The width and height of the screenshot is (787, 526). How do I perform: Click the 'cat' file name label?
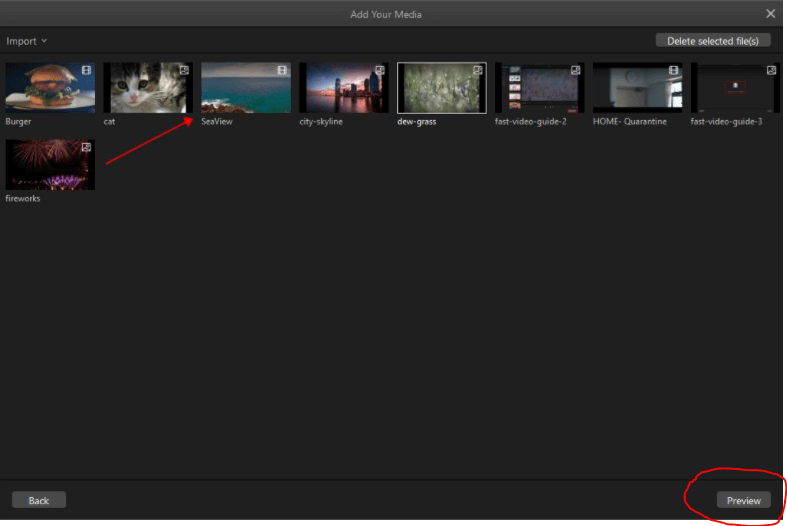point(109,121)
